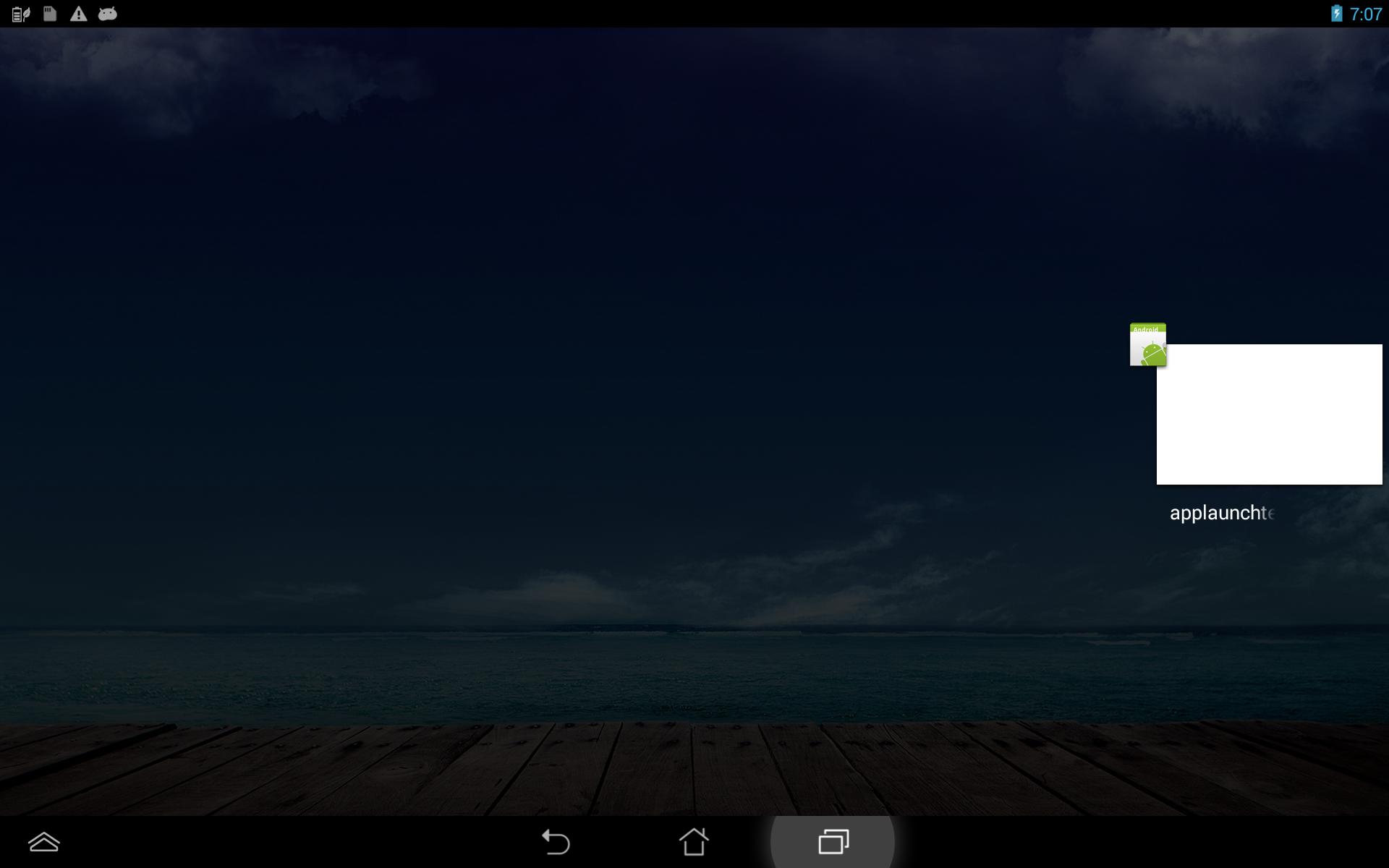
Task: Tap the SD card notification icon
Action: point(50,14)
